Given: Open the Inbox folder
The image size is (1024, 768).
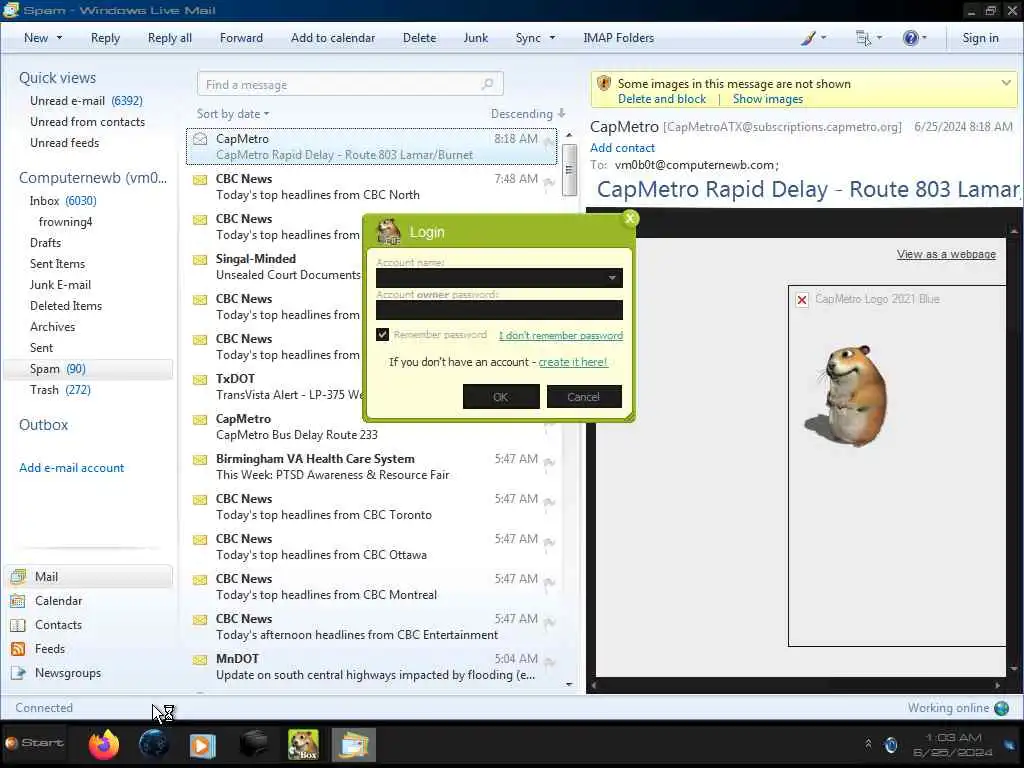Looking at the screenshot, I should [x=63, y=201].
